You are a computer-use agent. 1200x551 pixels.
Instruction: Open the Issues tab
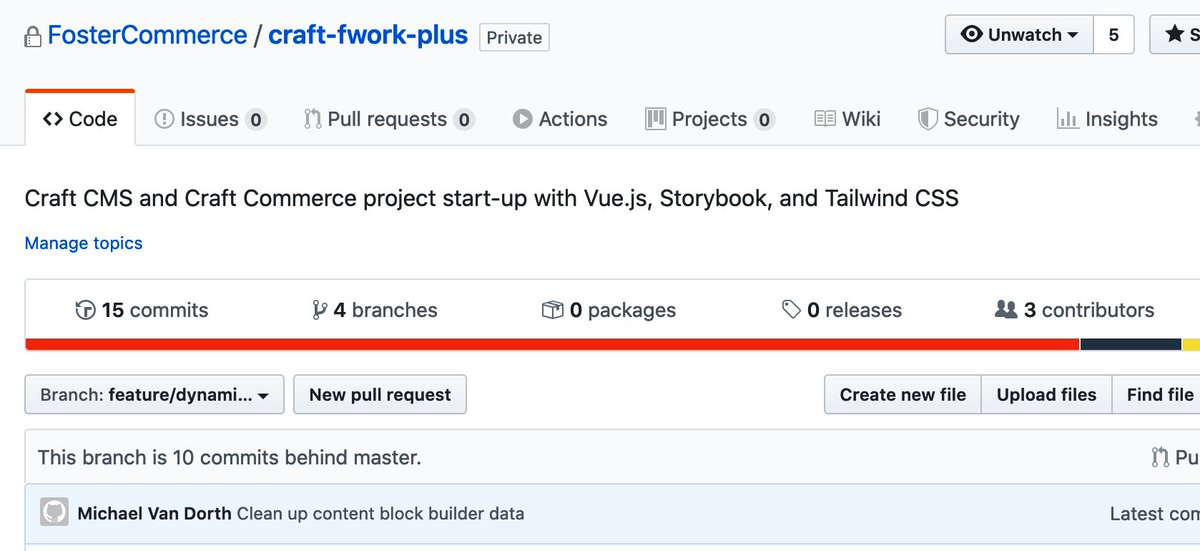[210, 119]
